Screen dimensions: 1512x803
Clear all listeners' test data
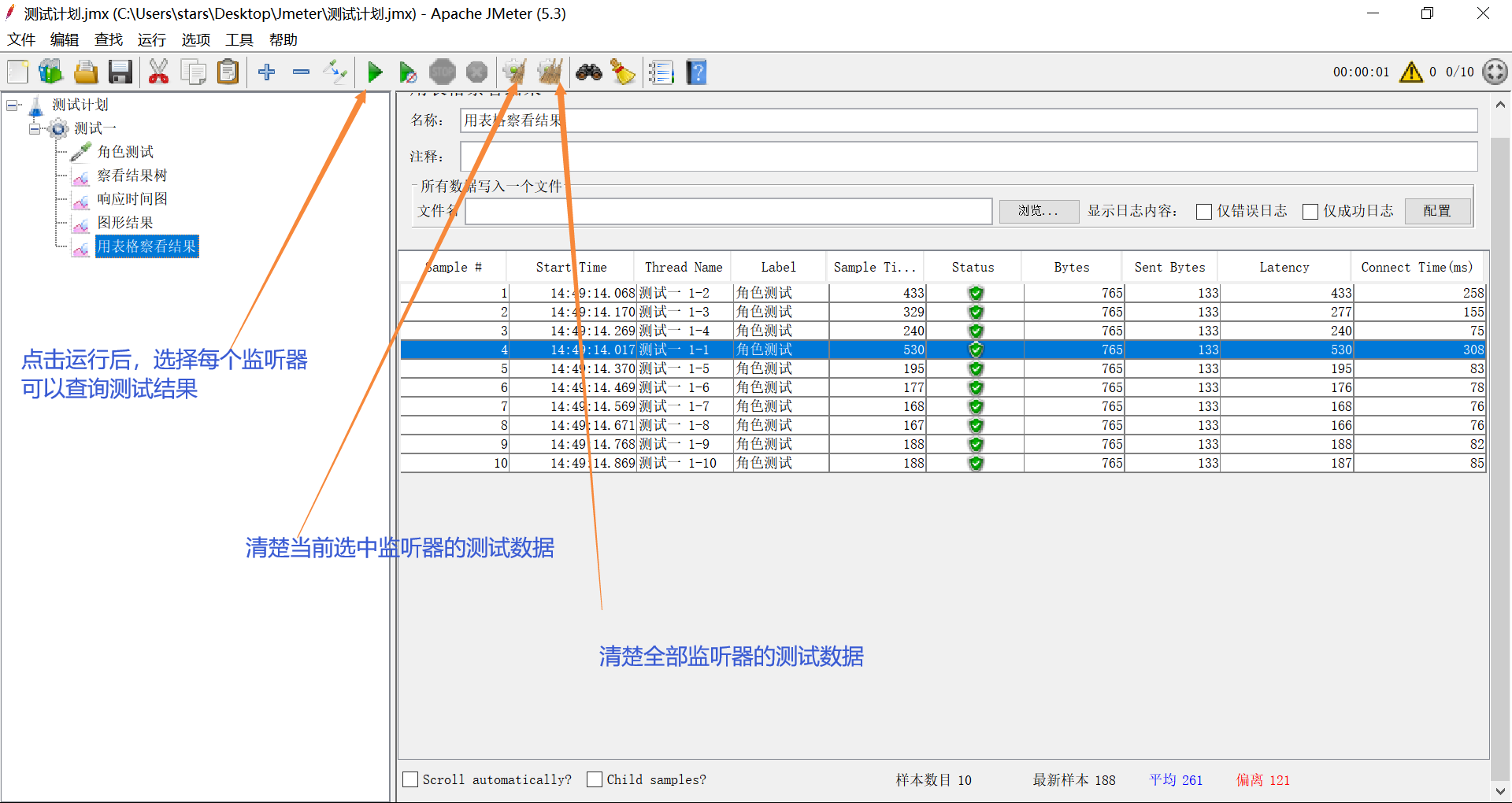tap(551, 72)
